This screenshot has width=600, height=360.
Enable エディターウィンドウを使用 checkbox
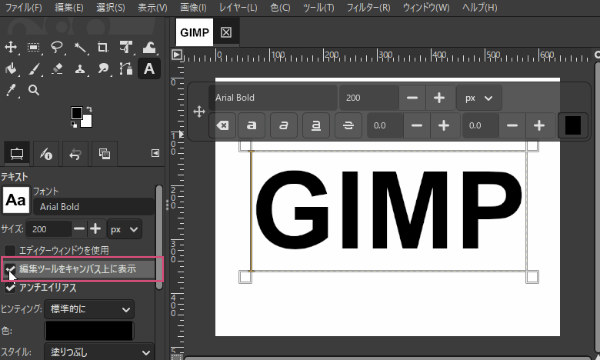coord(10,251)
